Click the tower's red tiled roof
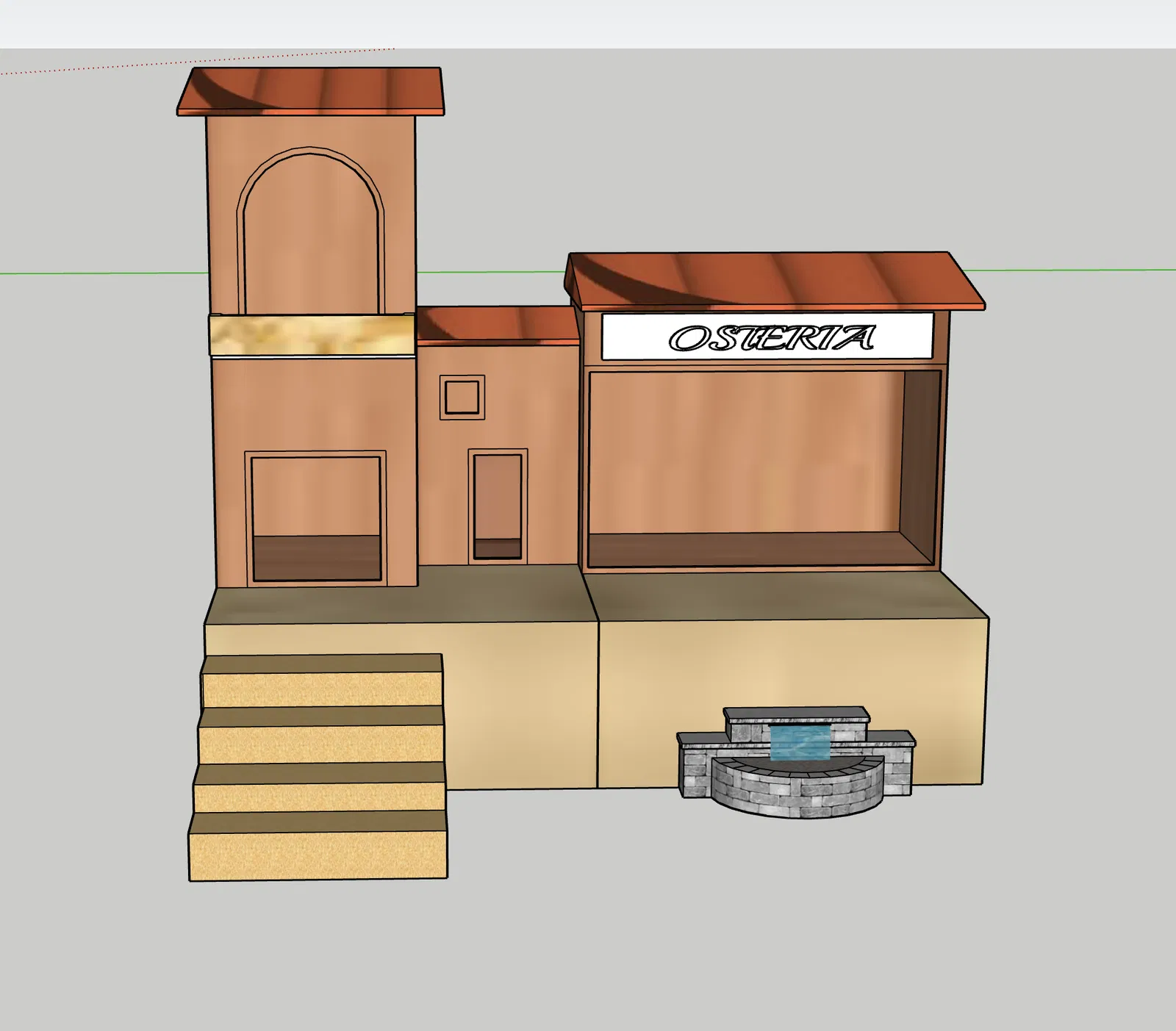Viewport: 1176px width, 1031px height. pos(312,91)
